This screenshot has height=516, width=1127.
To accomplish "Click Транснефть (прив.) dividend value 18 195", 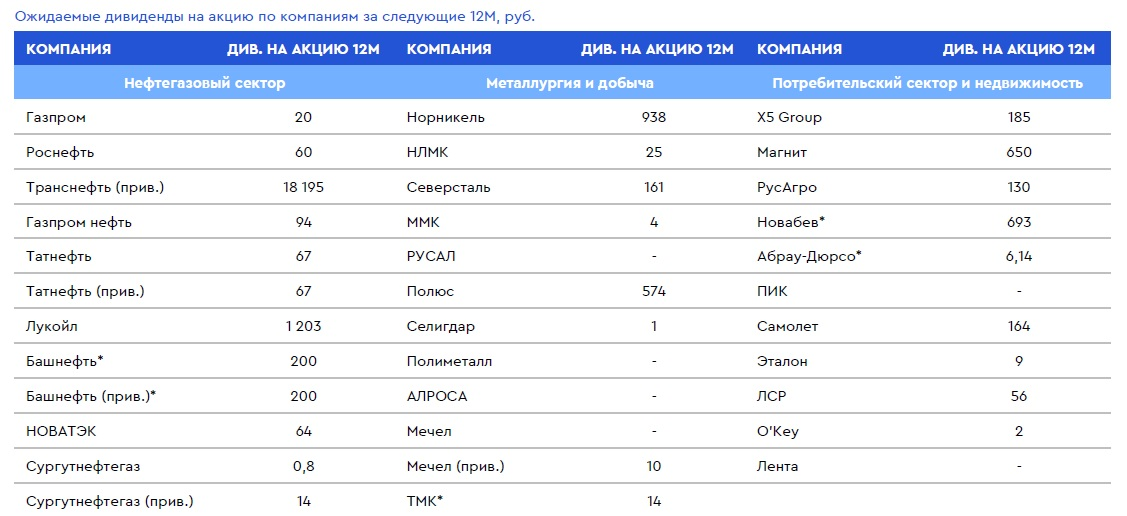I will click(x=303, y=188).
